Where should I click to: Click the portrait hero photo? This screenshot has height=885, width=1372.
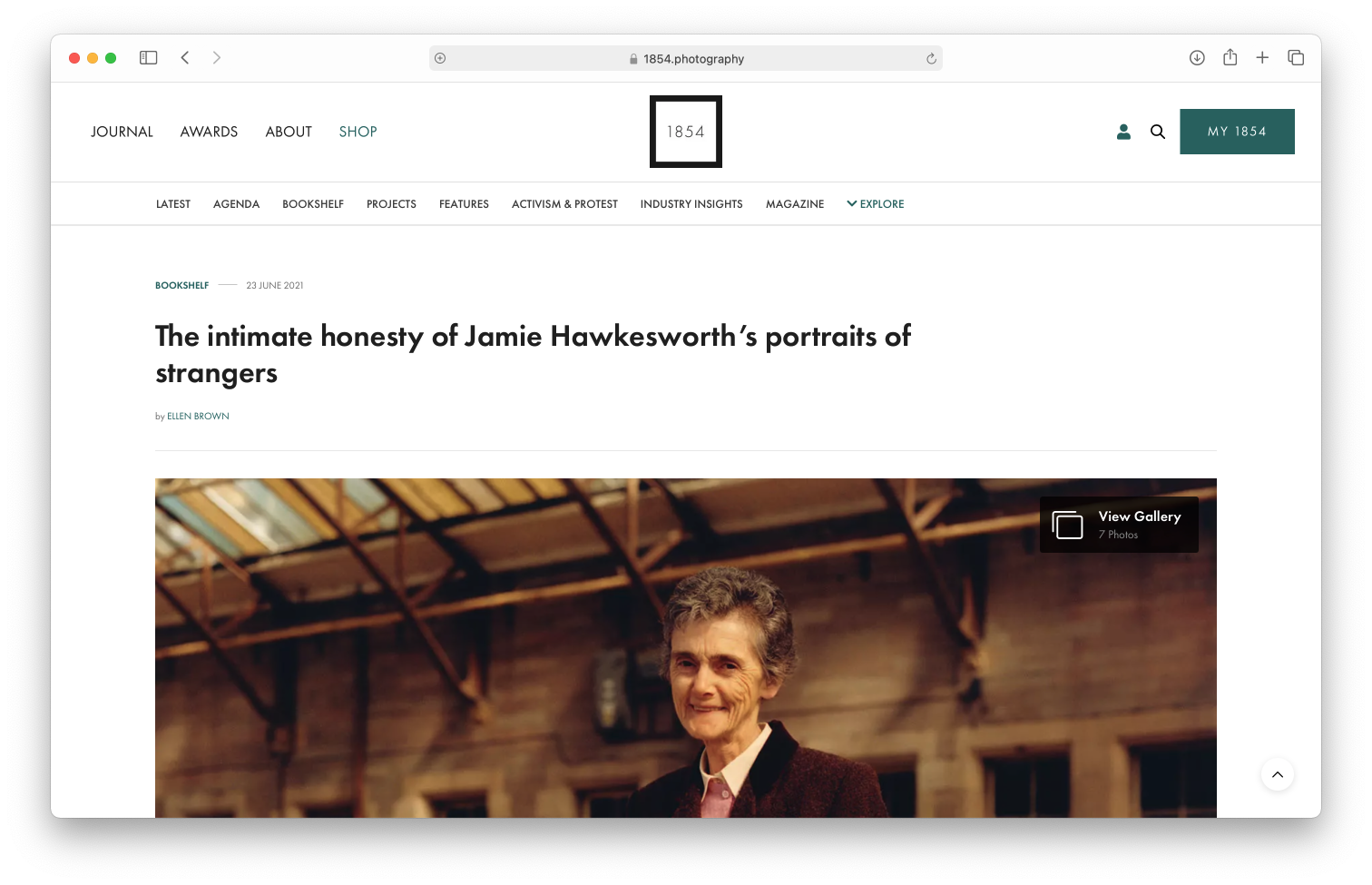click(686, 648)
